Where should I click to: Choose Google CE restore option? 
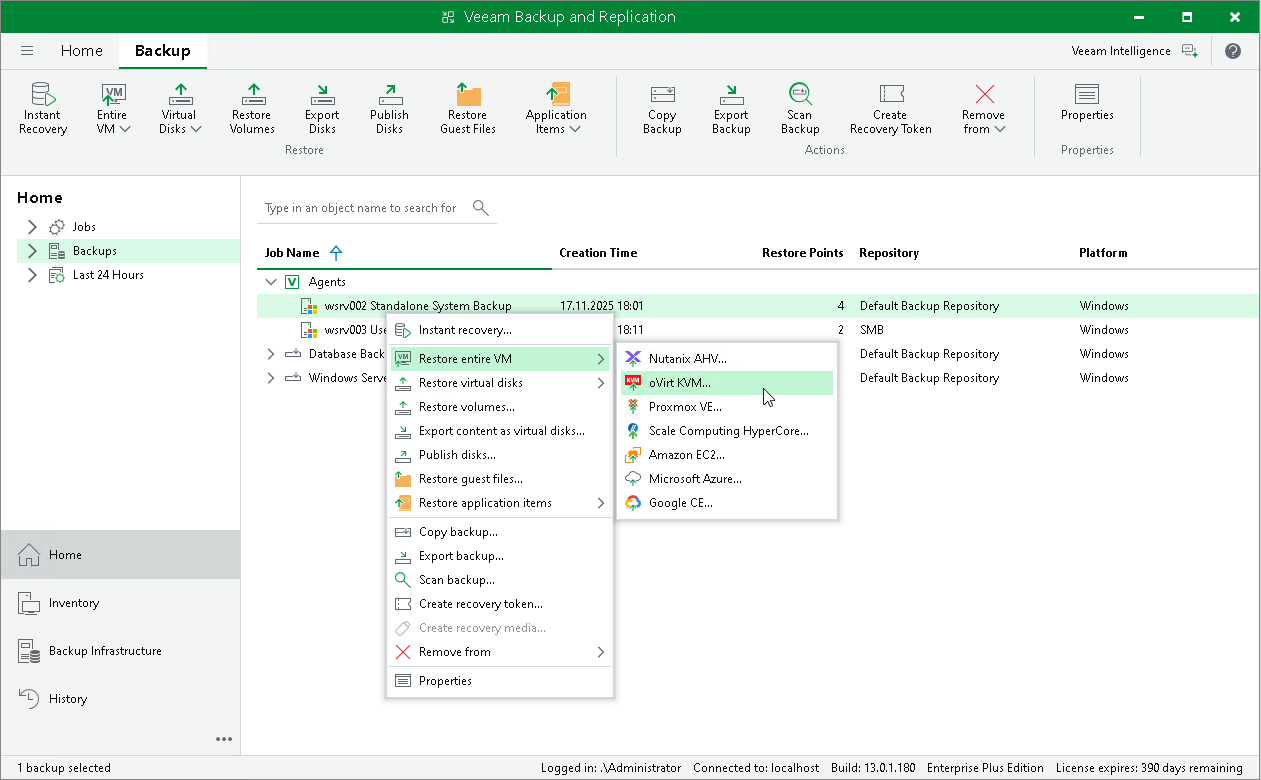pos(727,503)
